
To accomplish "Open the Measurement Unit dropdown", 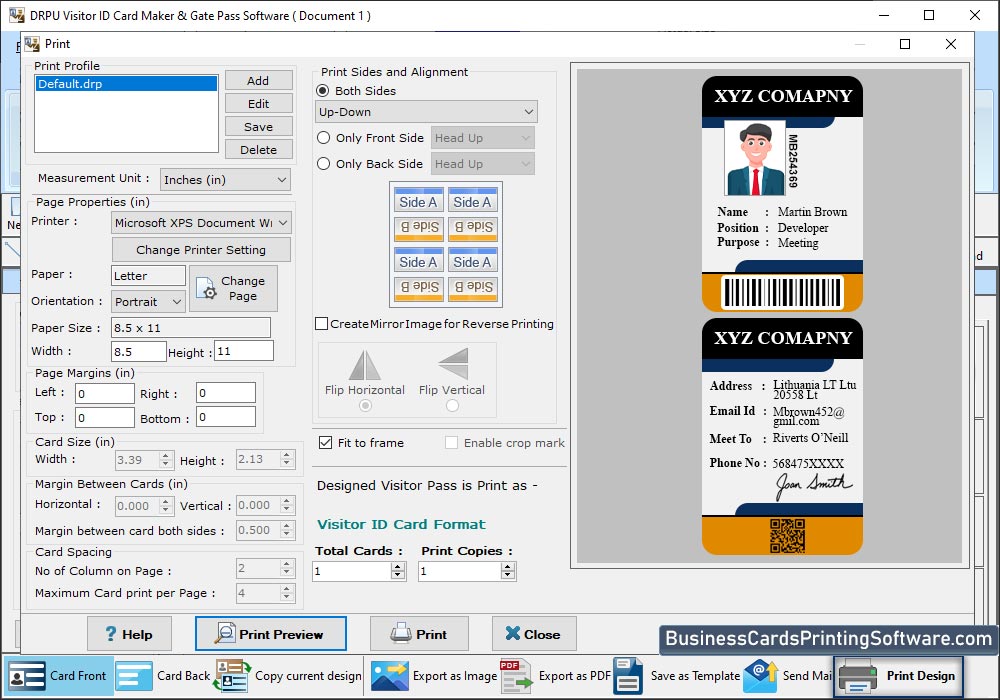I will click(x=225, y=180).
